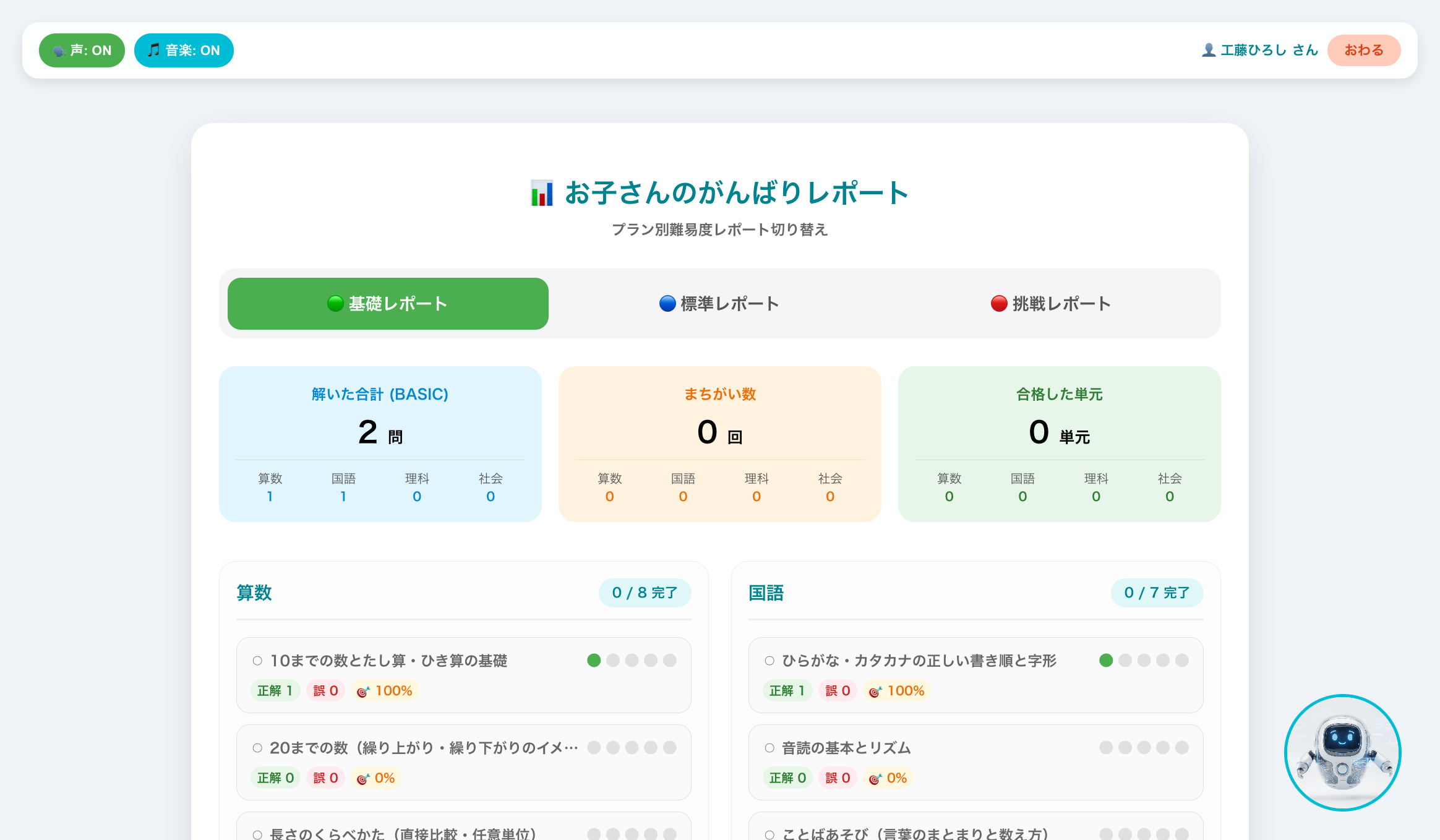The image size is (1440, 840).
Task: Click the user silhouette icon
Action: tap(1208, 50)
